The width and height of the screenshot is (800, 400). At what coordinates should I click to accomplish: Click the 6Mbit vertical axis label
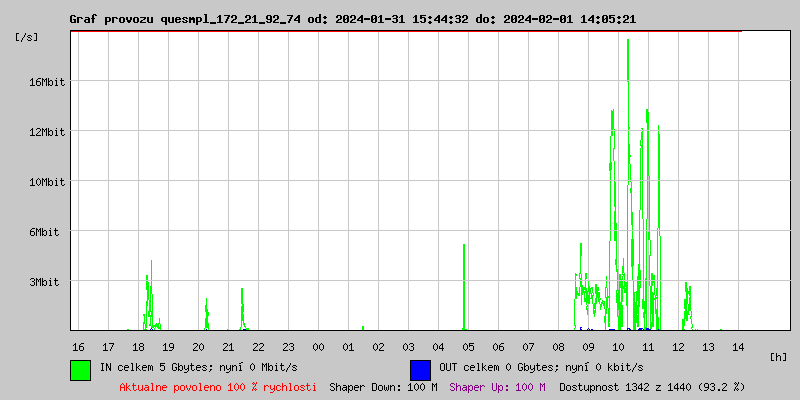point(46,232)
